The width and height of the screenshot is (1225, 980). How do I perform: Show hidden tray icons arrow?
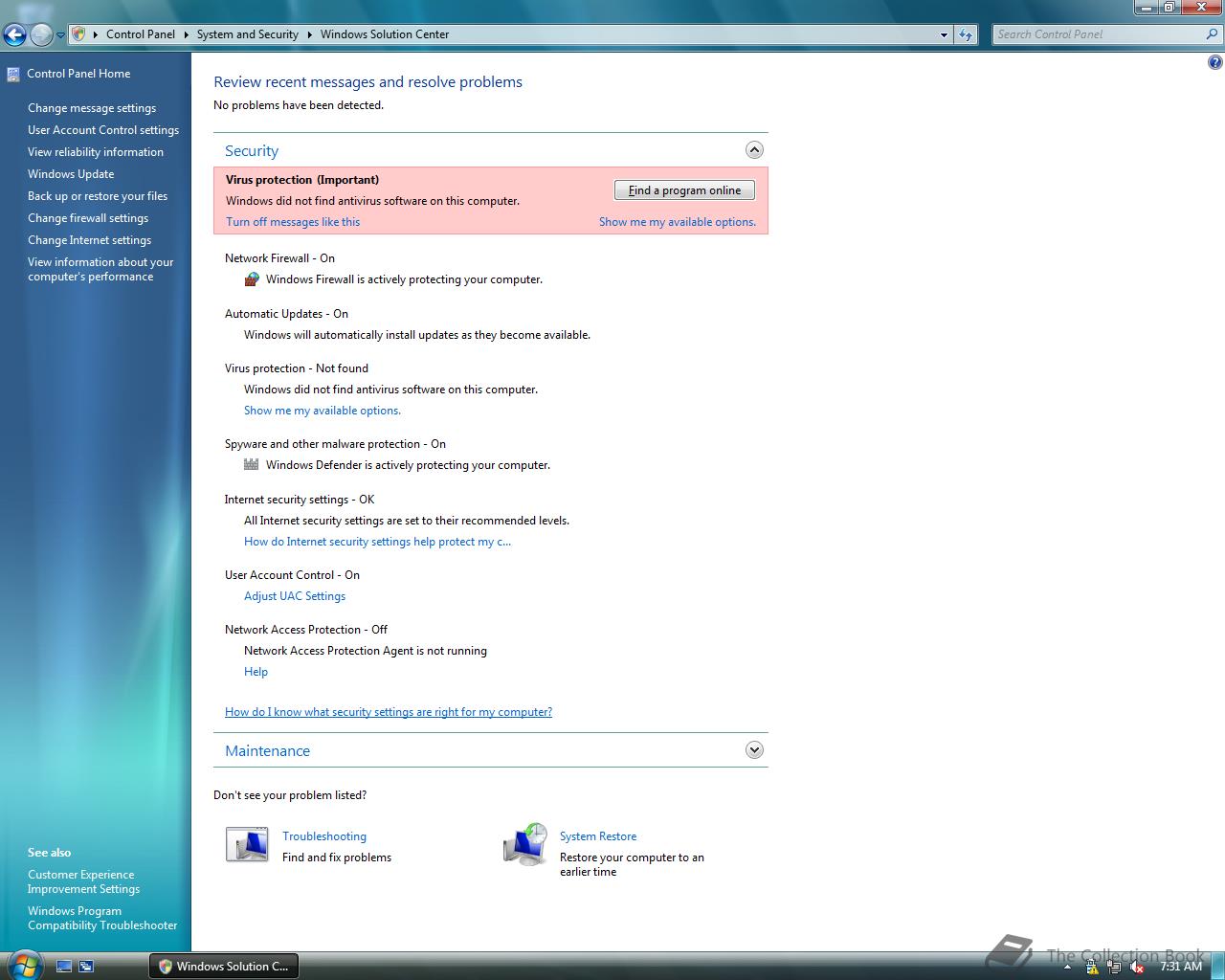[x=1067, y=968]
